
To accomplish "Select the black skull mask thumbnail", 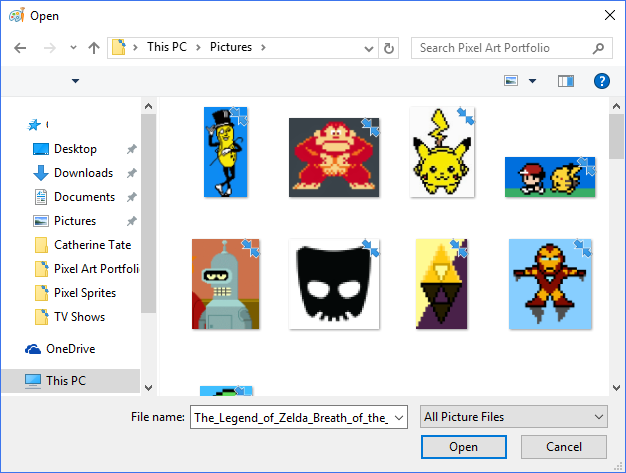I will click(334, 284).
